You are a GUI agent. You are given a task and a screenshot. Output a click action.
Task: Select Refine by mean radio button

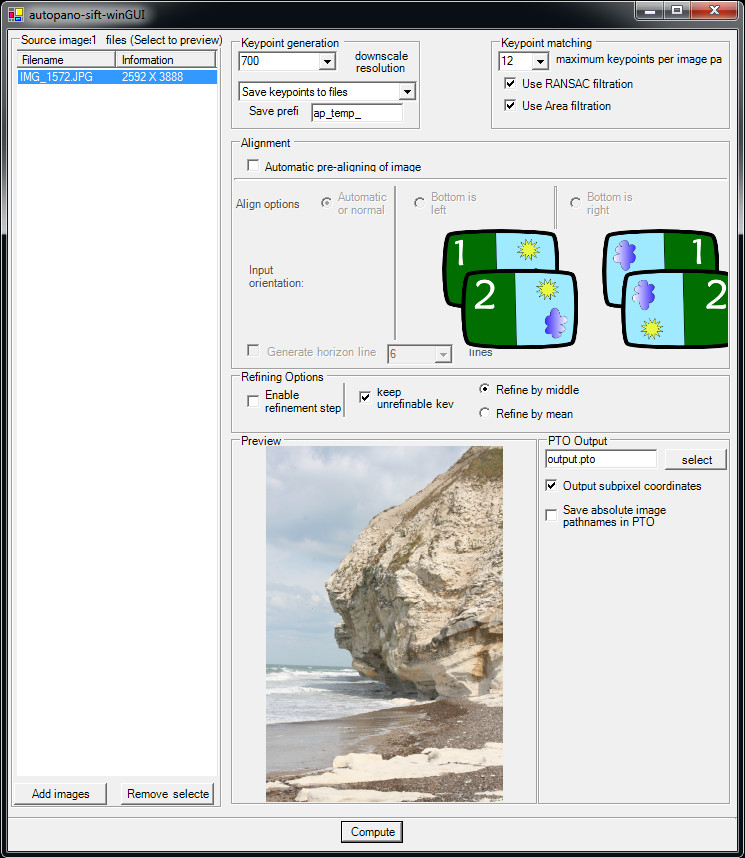tap(484, 413)
